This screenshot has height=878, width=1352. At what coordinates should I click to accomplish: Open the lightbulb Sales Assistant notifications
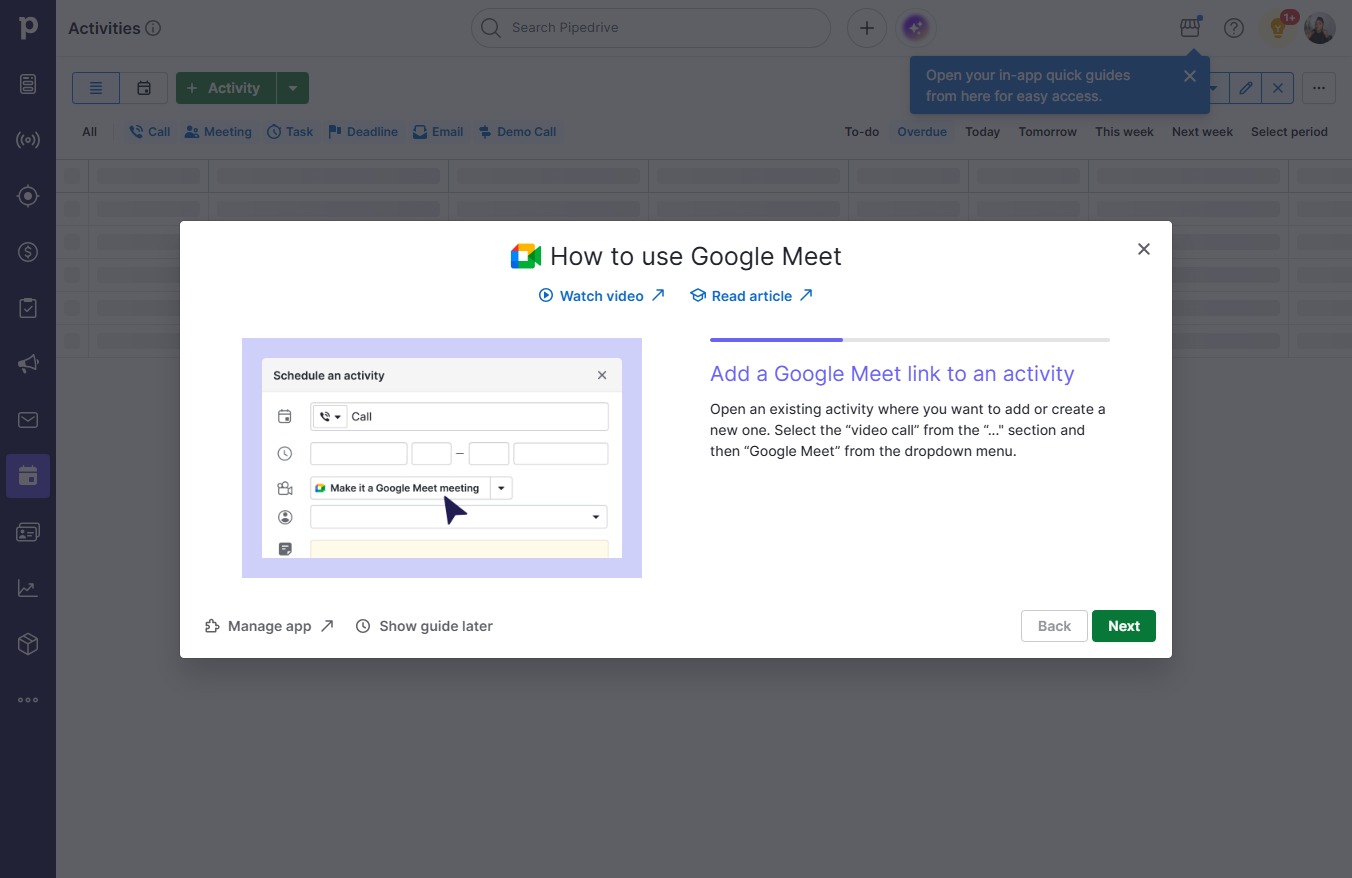click(1278, 28)
